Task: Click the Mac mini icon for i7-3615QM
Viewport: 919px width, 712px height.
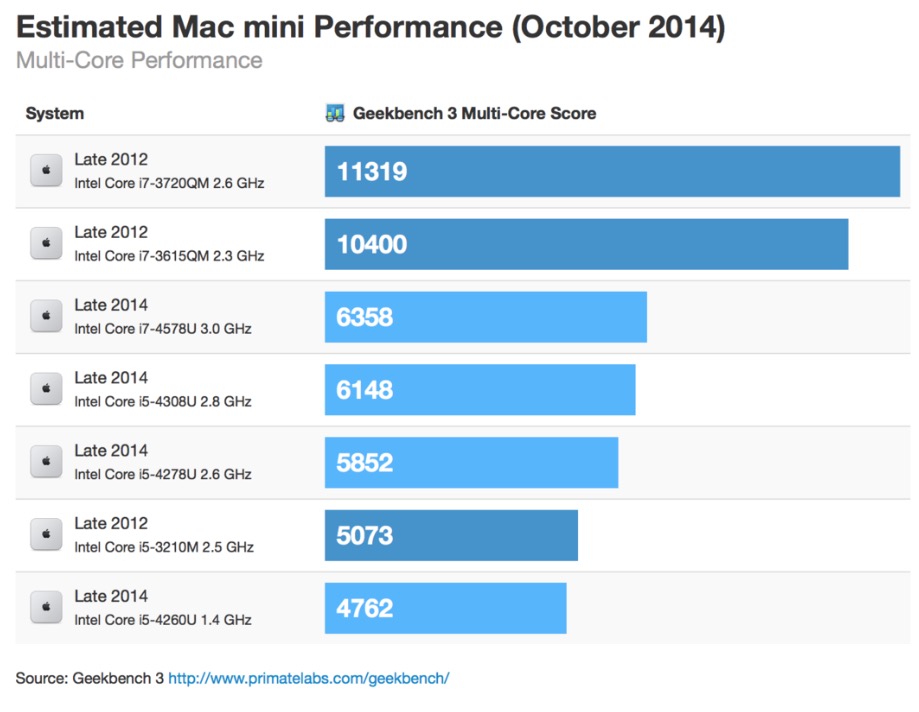Action: (46, 243)
